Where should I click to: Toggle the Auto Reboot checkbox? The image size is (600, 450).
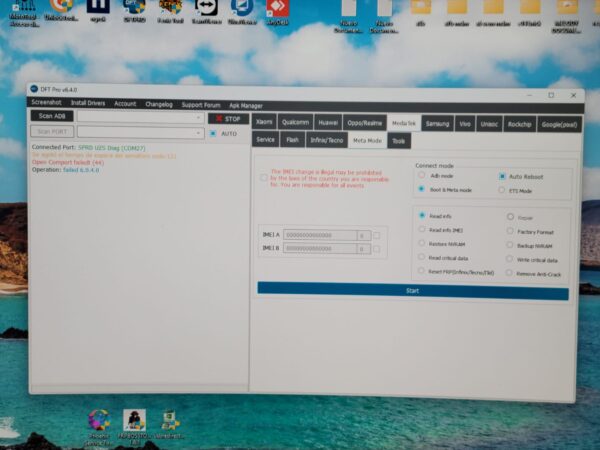click(502, 176)
